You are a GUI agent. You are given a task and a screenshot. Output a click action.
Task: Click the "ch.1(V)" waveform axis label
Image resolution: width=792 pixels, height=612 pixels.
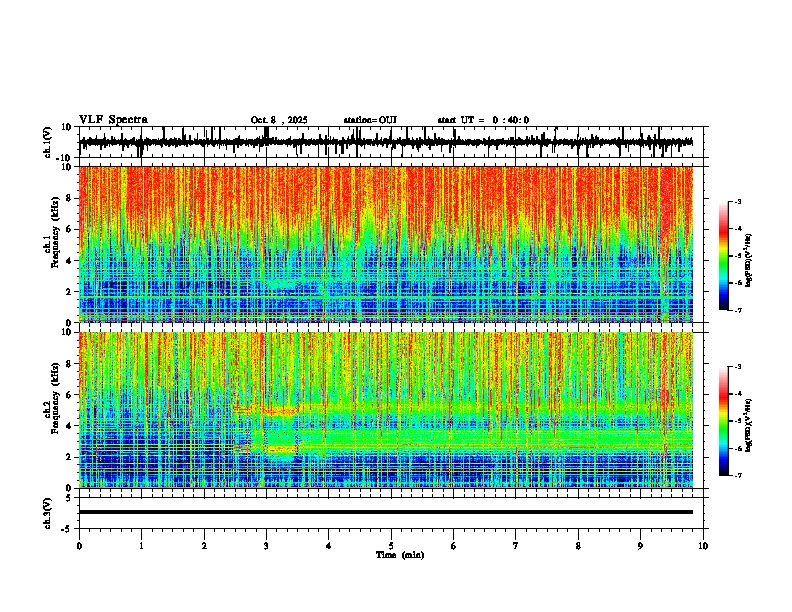pos(48,142)
